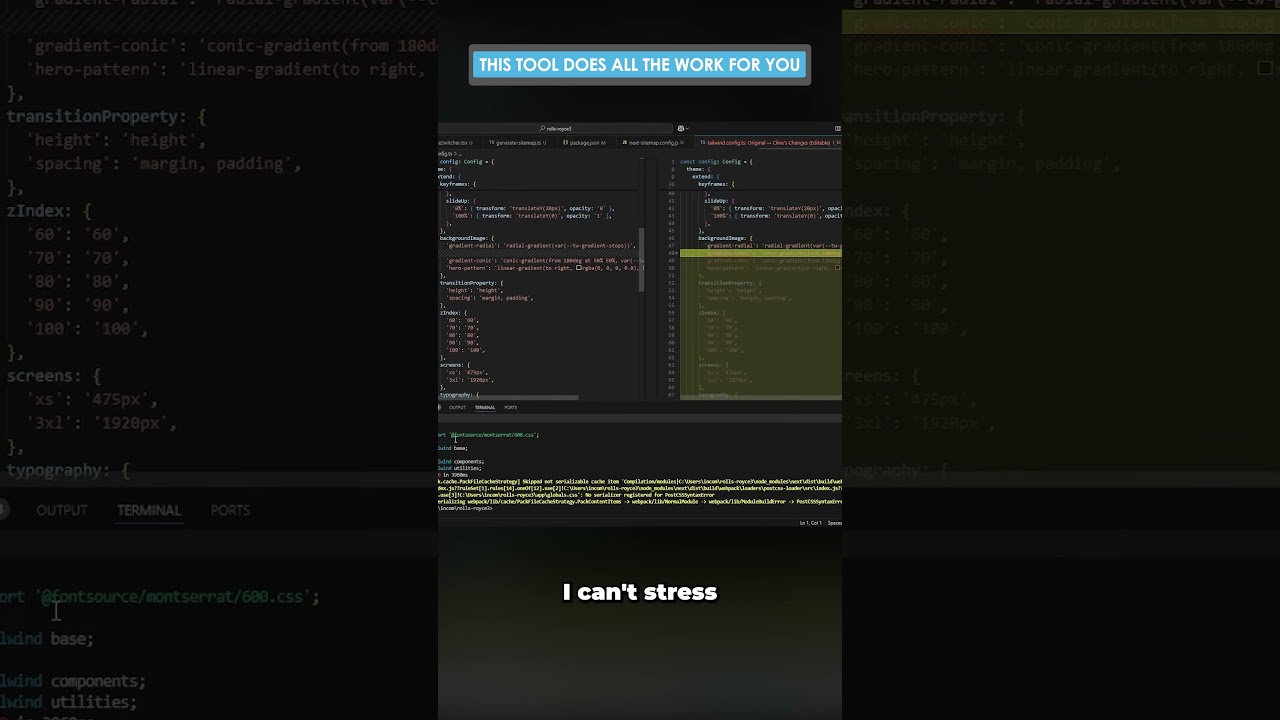The image size is (1280, 720).
Task: Toggle the layout icon at title bar edge
Action: [838, 128]
